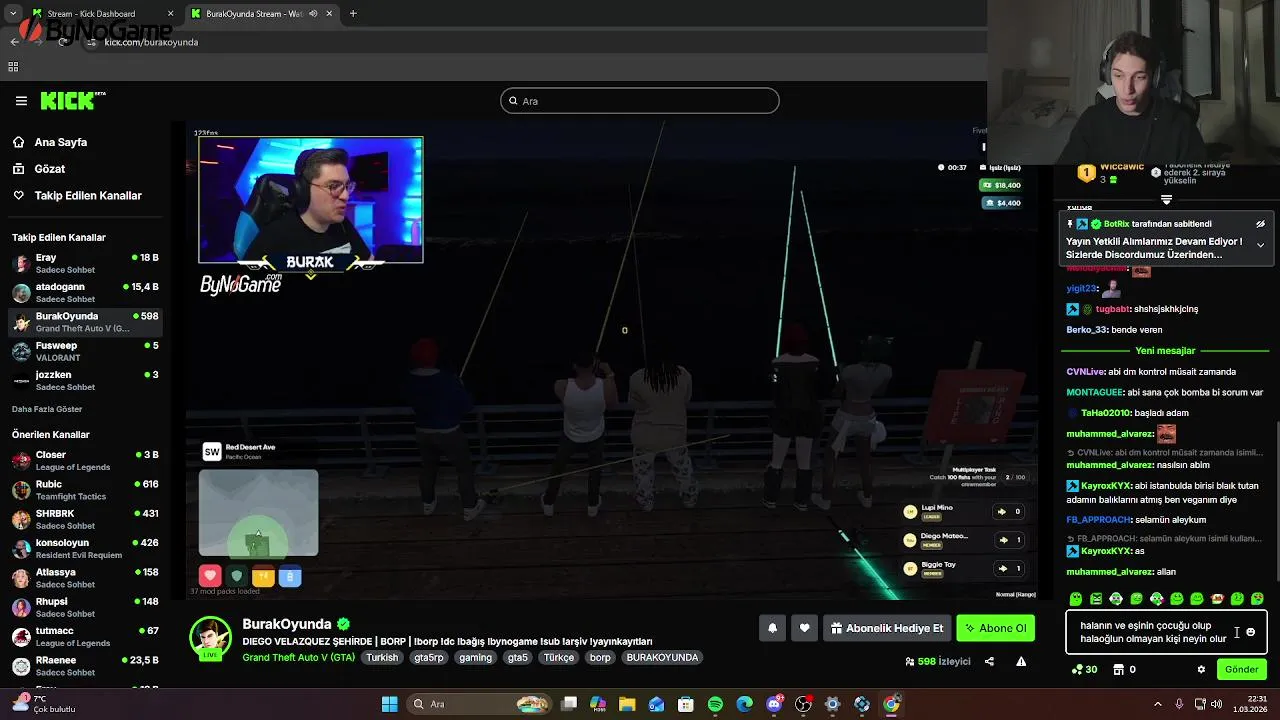Screen dimensions: 1280x720
Task: Click the BURAKOYUNDA tag
Action: point(662,657)
